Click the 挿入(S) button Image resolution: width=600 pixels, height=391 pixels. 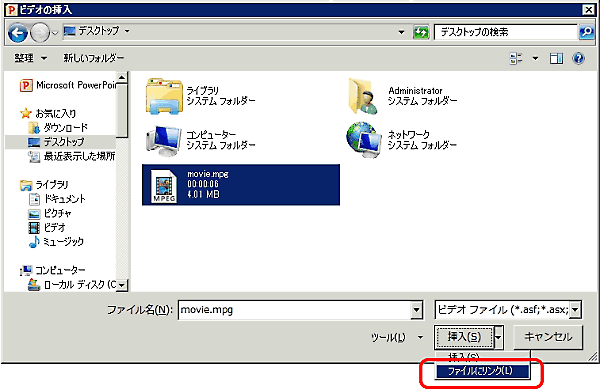(x=464, y=337)
